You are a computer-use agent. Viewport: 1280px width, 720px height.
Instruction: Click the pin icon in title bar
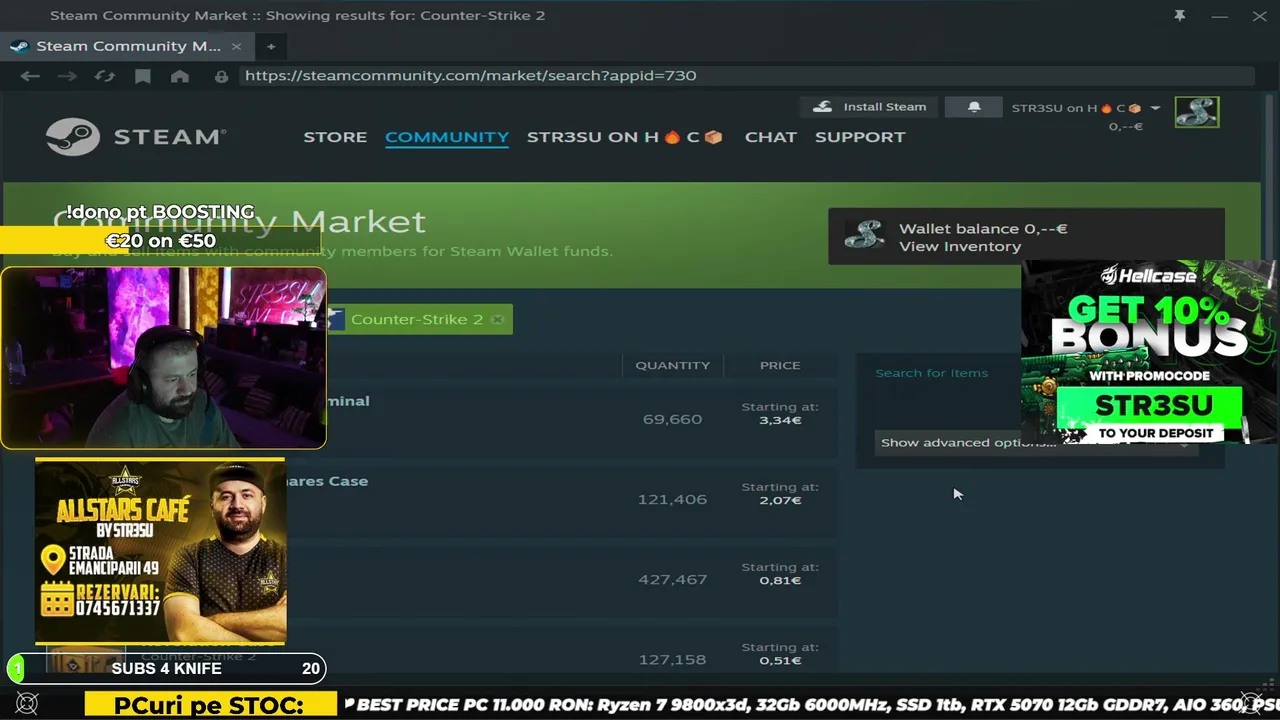[1180, 16]
